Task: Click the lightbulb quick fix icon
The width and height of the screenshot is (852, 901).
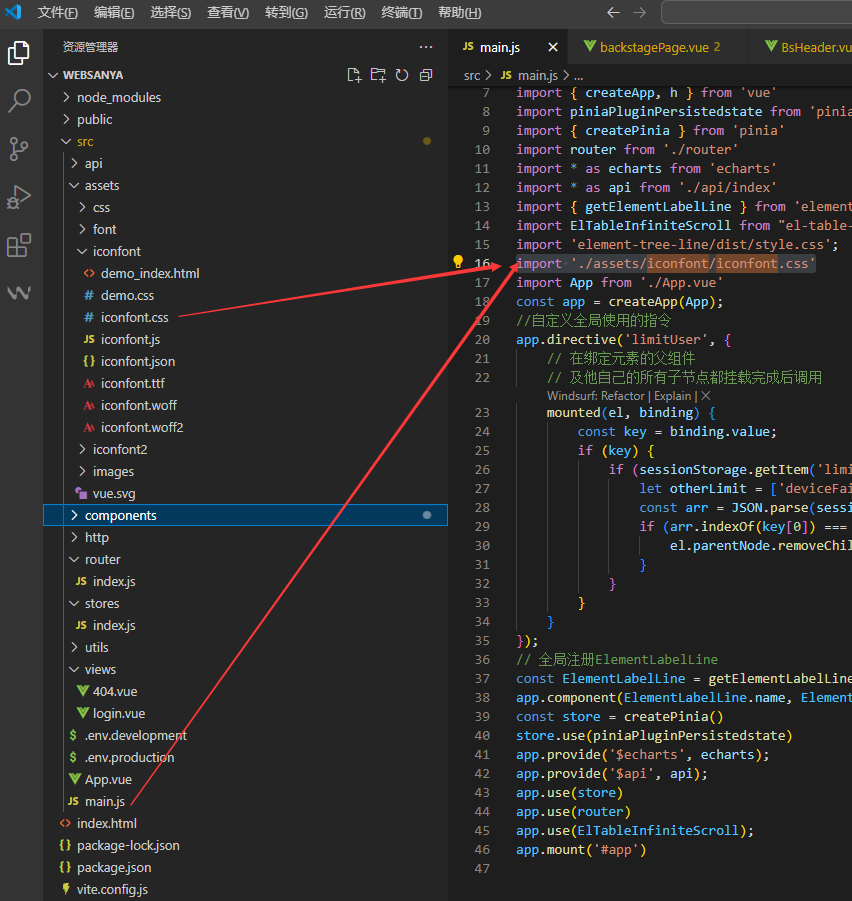Action: pyautogui.click(x=458, y=262)
